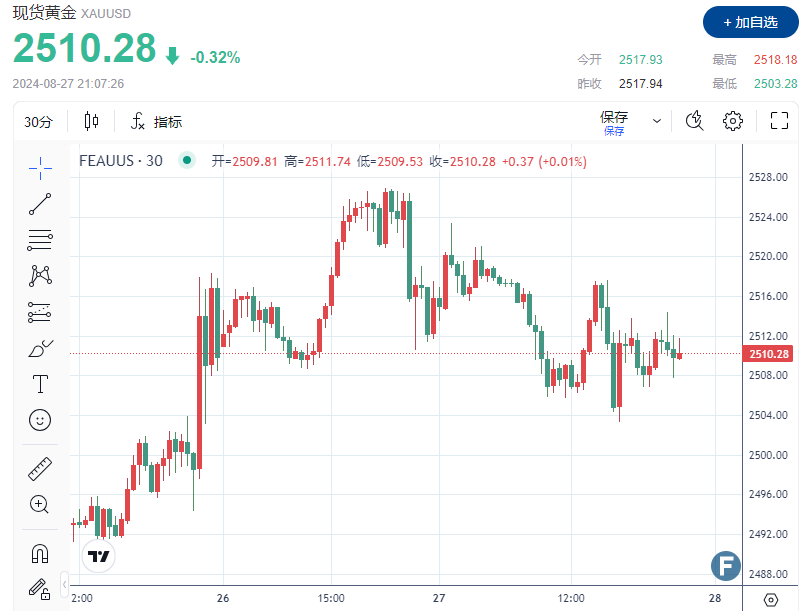Open the Fibonacci retracement tool
This screenshot has width=806, height=611.
[x=40, y=240]
